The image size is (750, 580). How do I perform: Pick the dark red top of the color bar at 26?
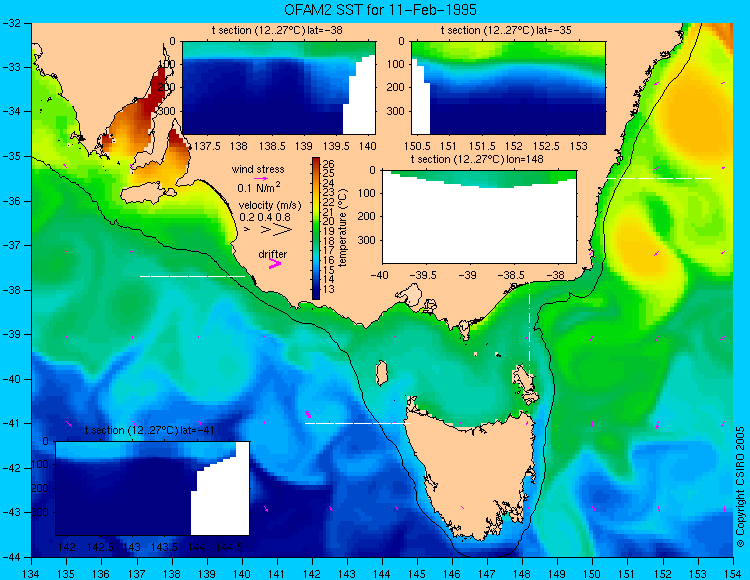316,162
